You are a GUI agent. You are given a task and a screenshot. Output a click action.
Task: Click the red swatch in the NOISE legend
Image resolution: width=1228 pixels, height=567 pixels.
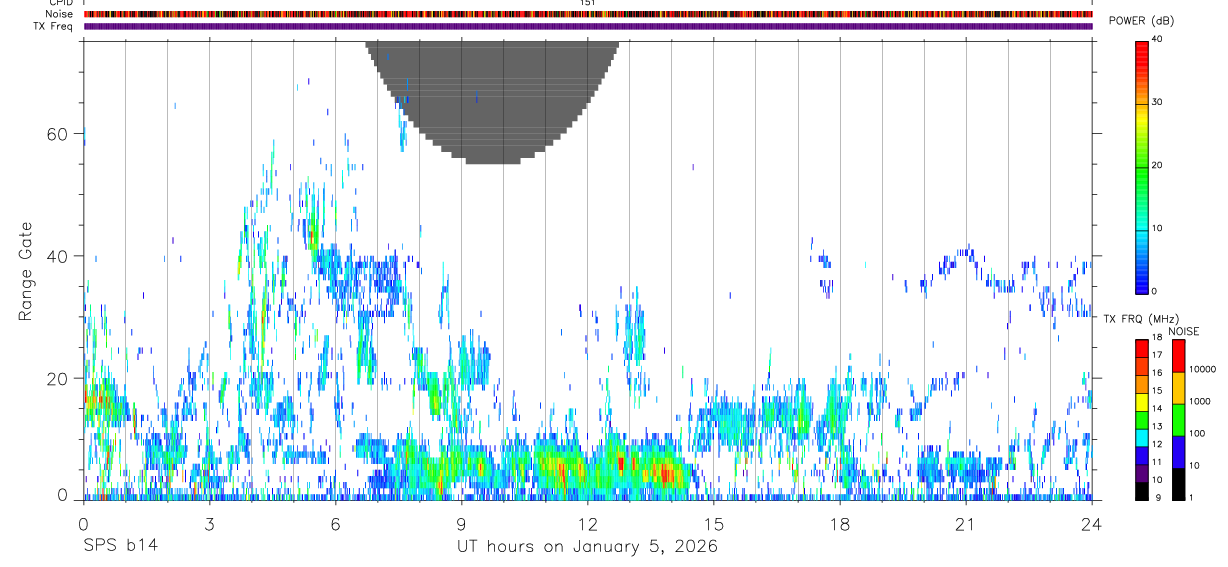point(1178,356)
